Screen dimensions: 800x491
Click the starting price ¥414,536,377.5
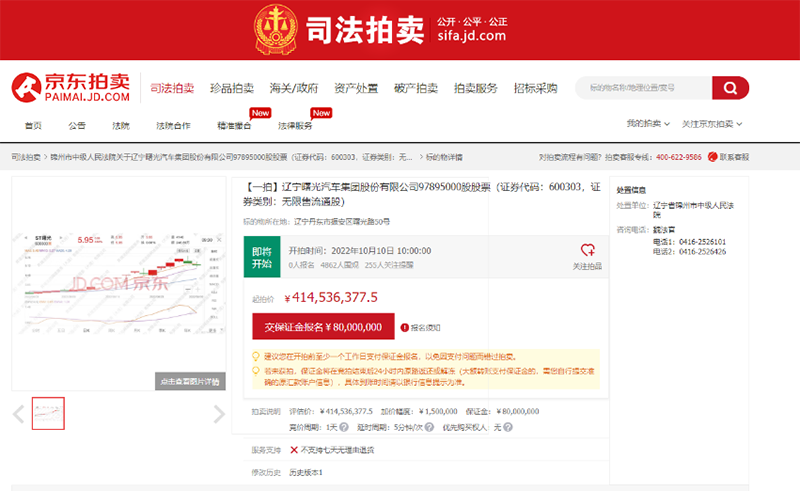pyautogui.click(x=331, y=298)
